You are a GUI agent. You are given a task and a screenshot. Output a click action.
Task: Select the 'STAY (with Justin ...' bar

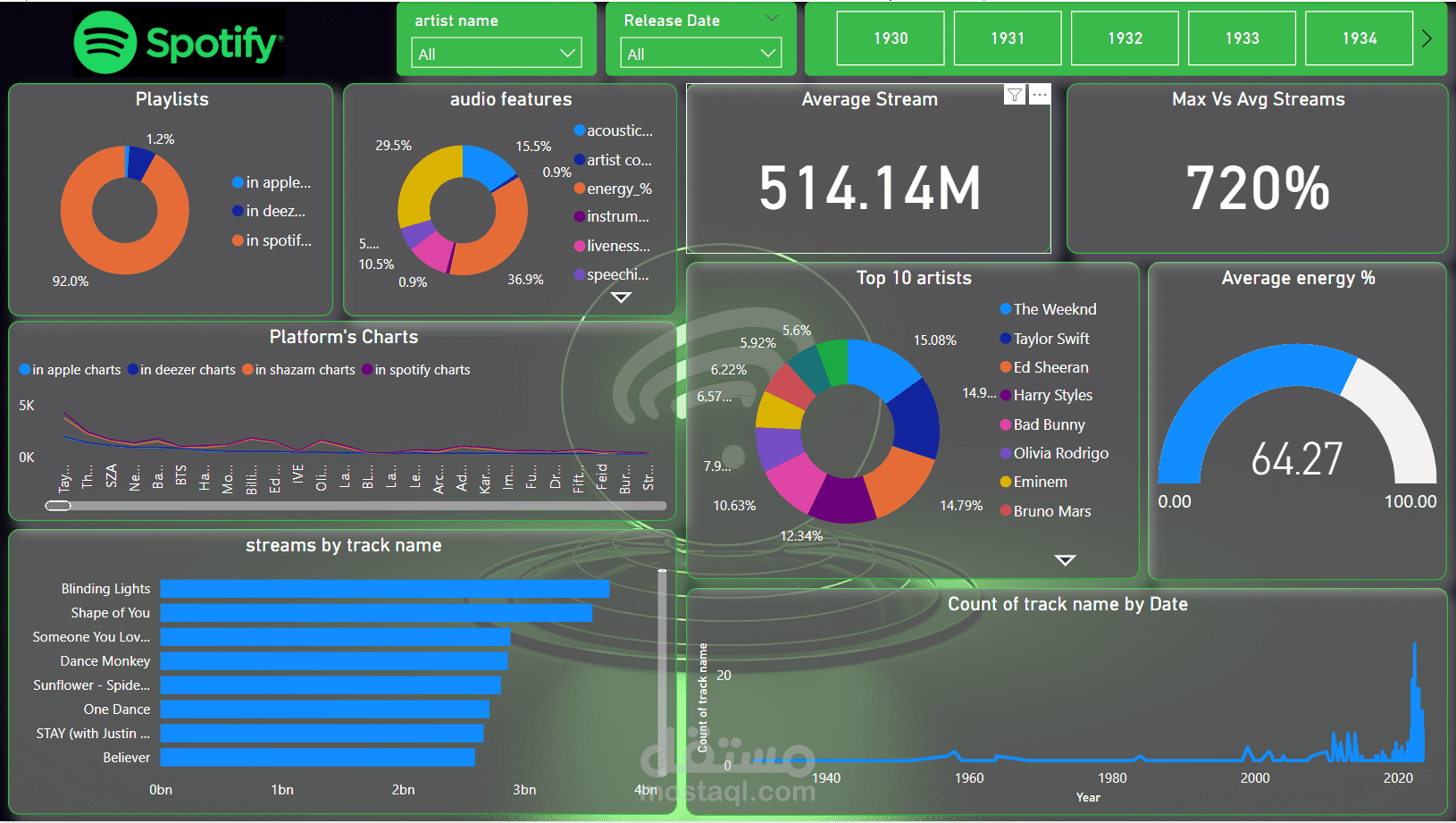tap(322, 734)
